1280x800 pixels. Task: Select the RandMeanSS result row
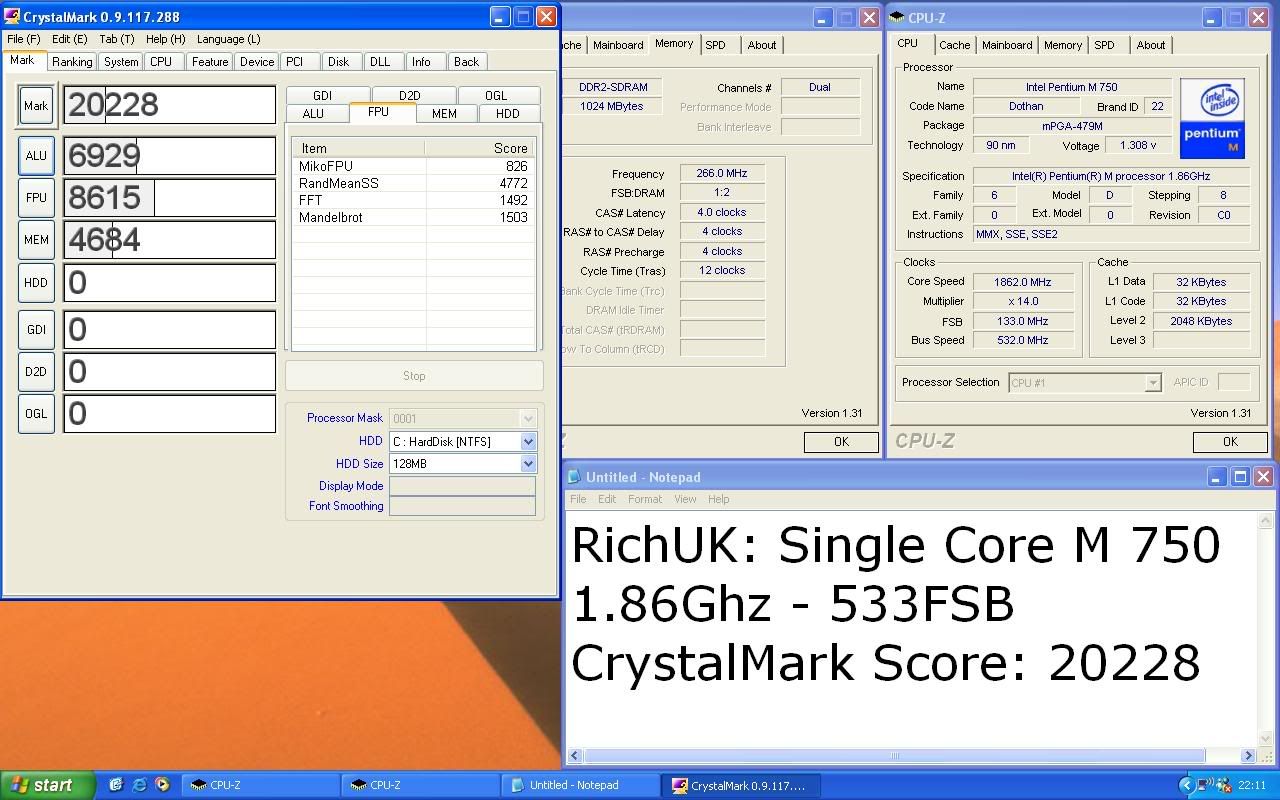coord(414,183)
